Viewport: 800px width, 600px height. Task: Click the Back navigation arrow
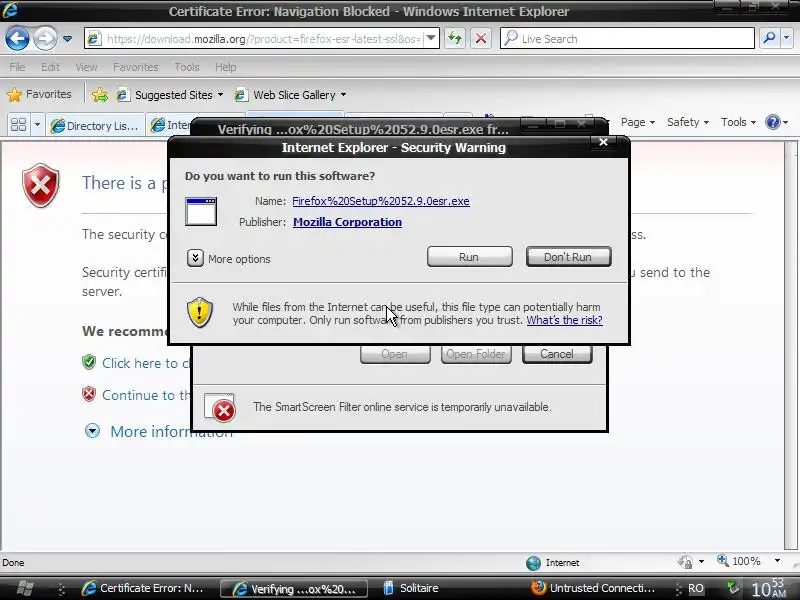pyautogui.click(x=17, y=39)
